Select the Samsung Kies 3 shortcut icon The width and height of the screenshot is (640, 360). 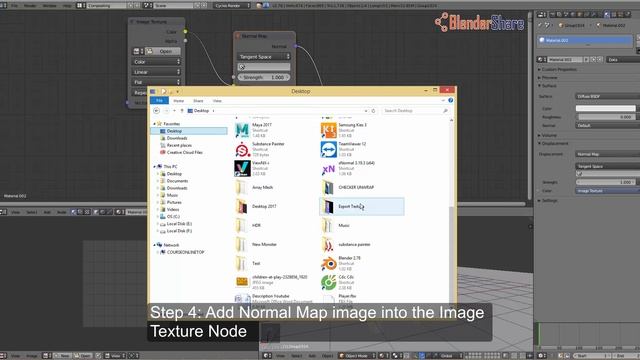click(x=329, y=130)
